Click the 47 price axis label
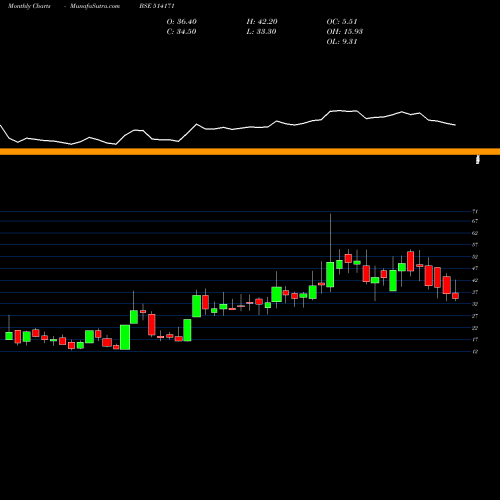 (475, 268)
